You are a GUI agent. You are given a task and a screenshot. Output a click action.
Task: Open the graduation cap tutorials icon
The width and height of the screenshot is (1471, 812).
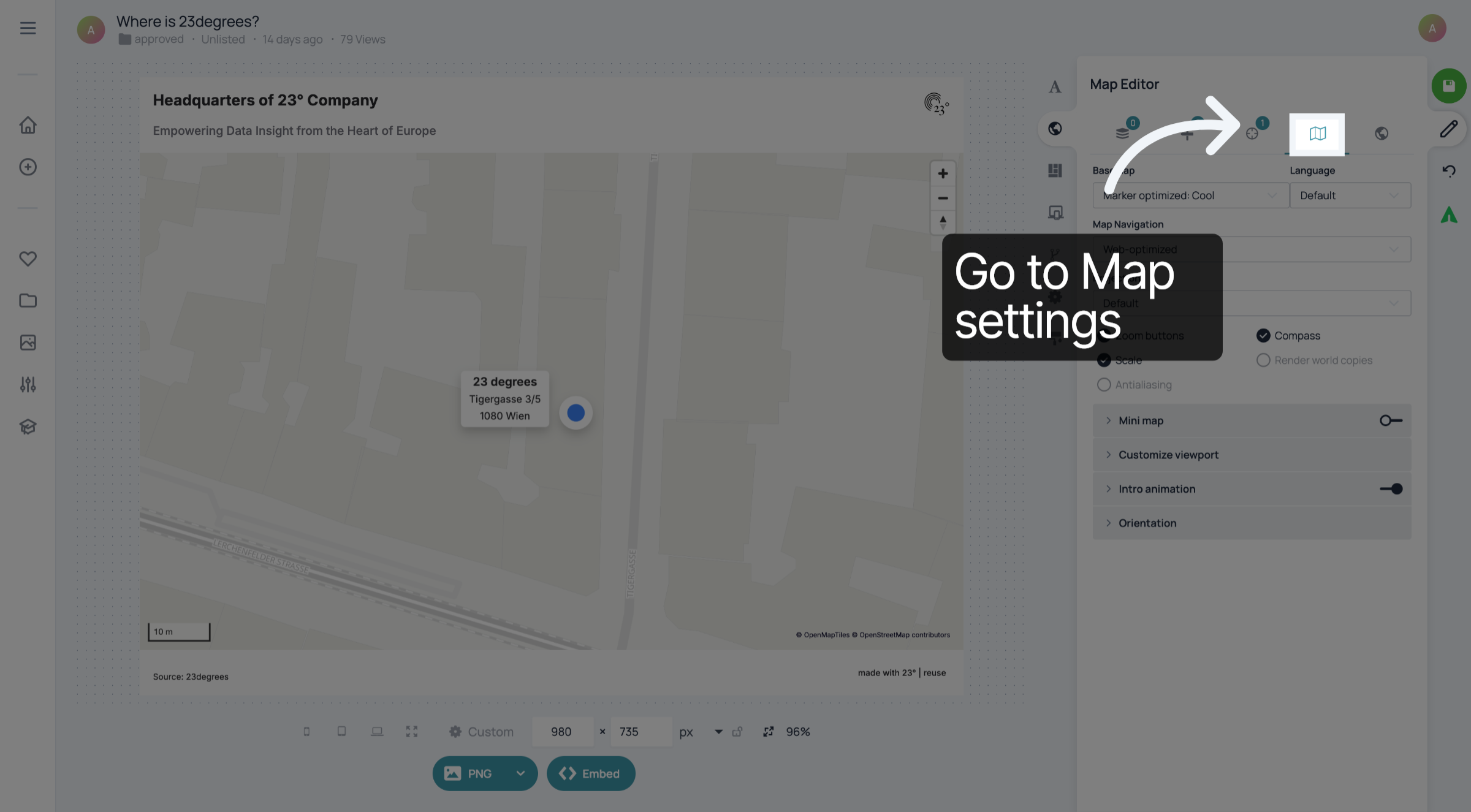28,427
